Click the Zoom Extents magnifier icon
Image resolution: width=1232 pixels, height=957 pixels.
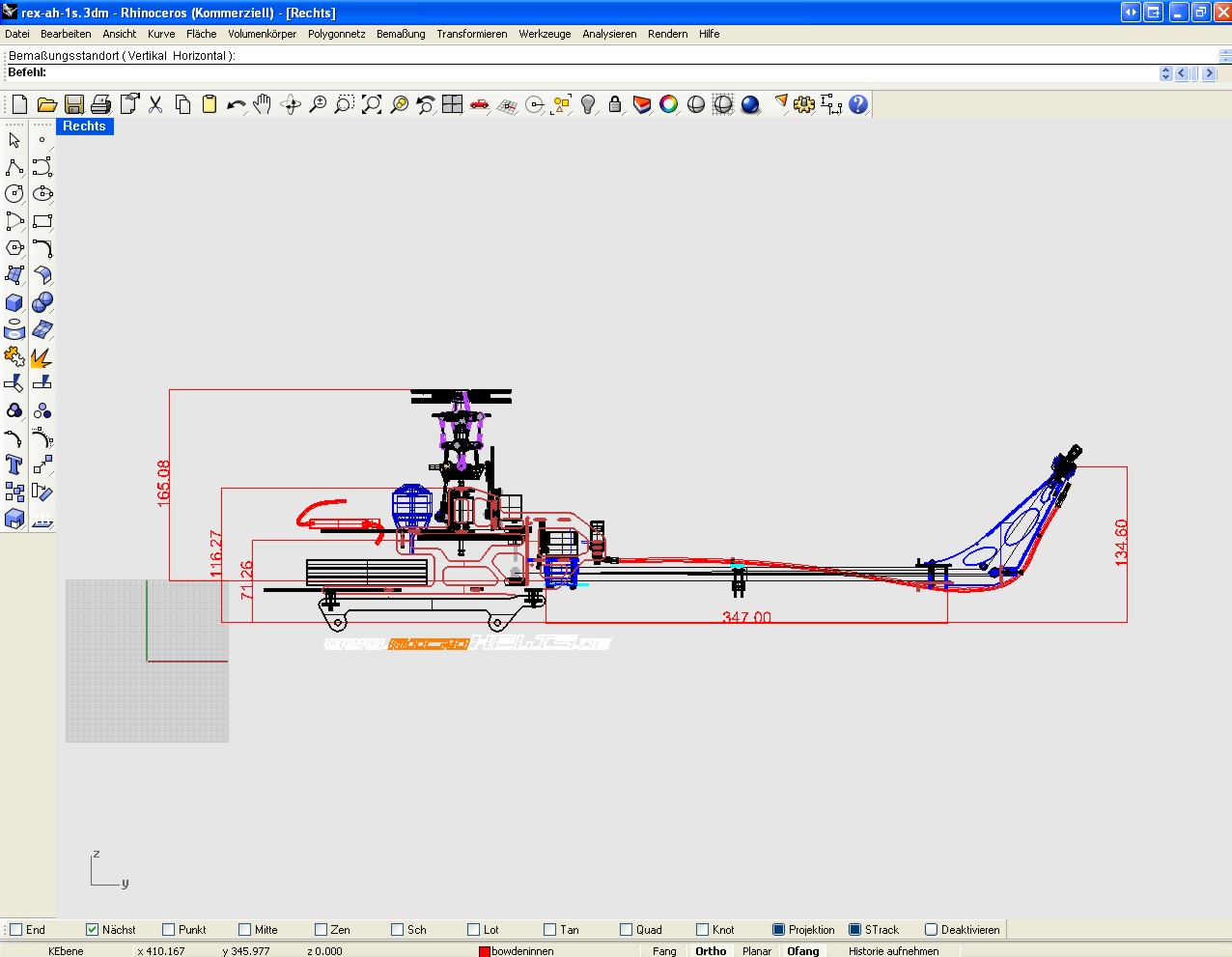click(372, 104)
